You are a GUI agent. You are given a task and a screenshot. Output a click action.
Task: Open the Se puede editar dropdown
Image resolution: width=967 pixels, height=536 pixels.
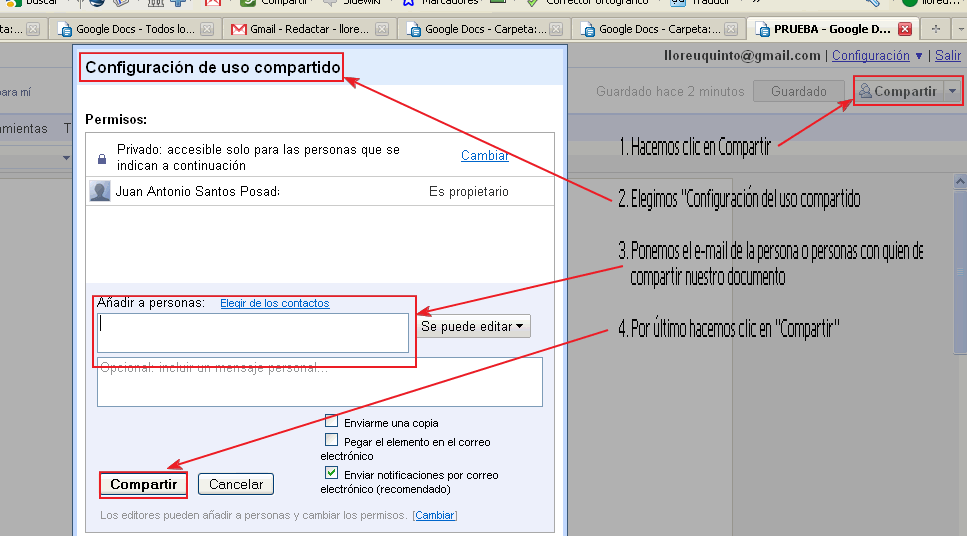point(473,326)
